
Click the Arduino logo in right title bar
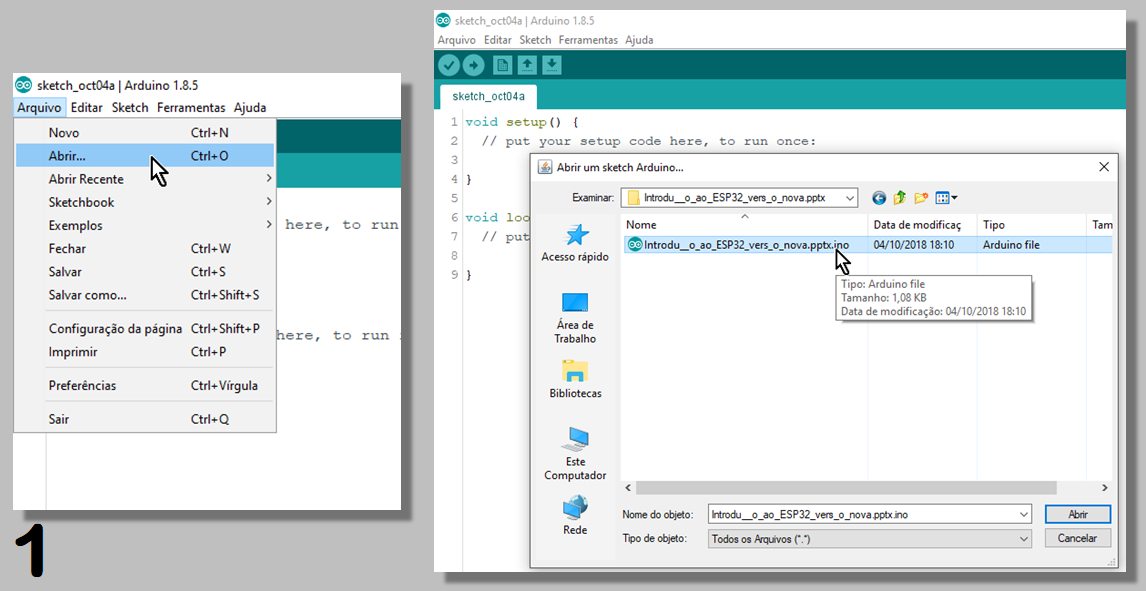(x=443, y=20)
